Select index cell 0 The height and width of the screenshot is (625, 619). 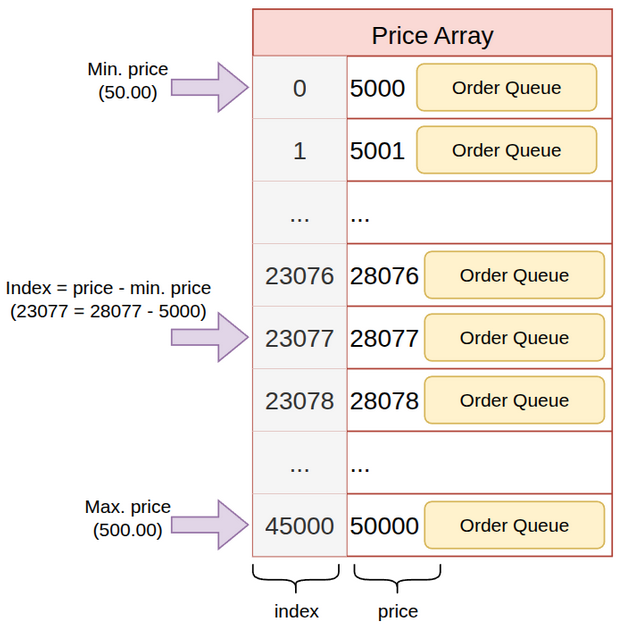300,88
